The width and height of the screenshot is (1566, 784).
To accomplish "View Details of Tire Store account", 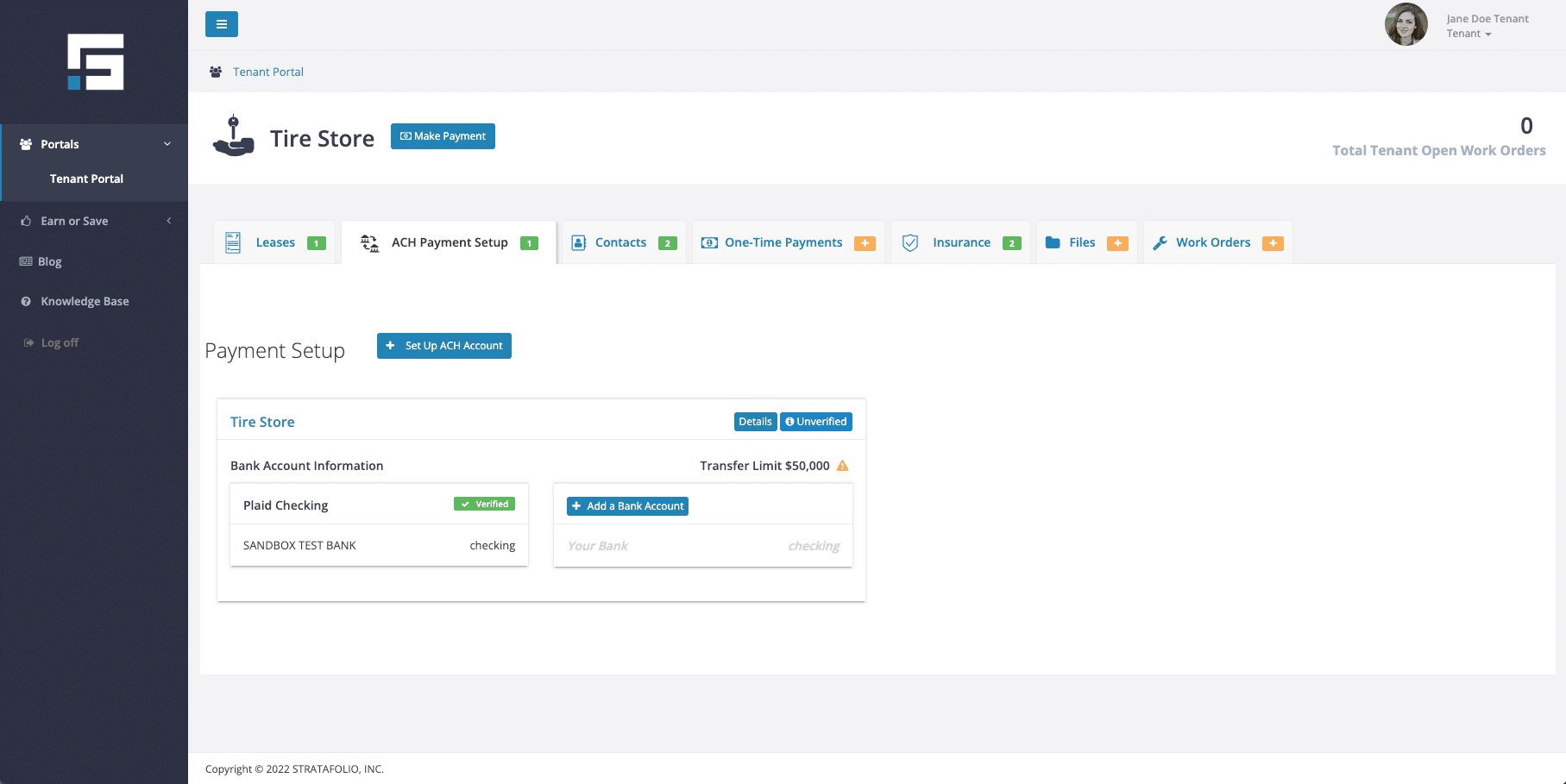I will [755, 422].
